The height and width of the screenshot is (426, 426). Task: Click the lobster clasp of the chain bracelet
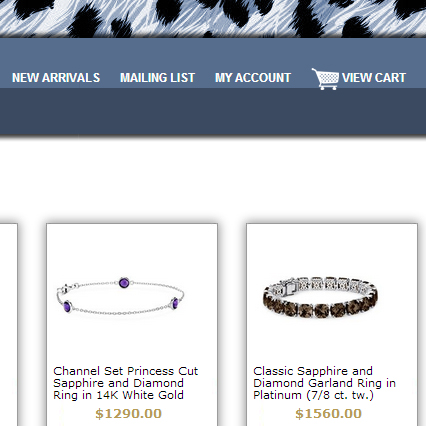click(66, 288)
